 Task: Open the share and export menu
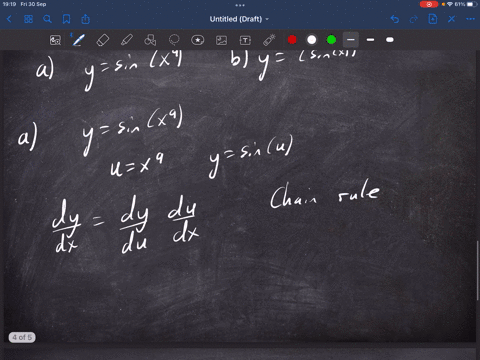coord(86,19)
